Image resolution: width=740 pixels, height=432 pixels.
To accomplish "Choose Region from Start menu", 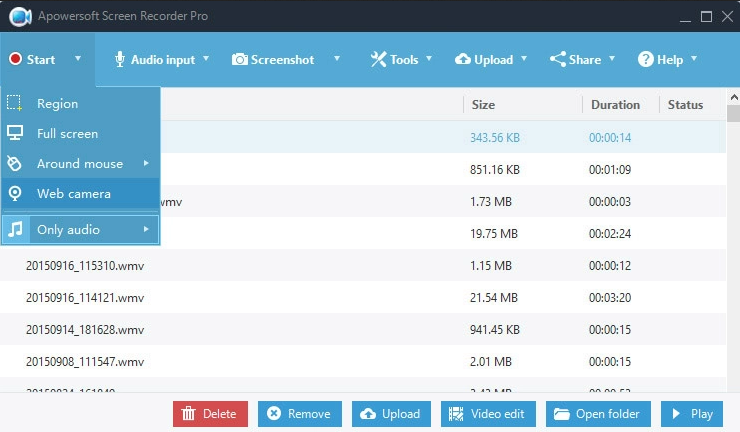I will point(81,103).
